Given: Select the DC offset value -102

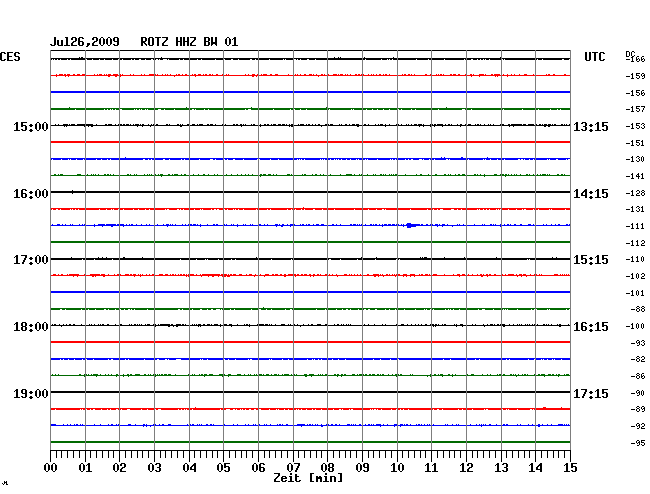Looking at the screenshot, I should 635,276.
